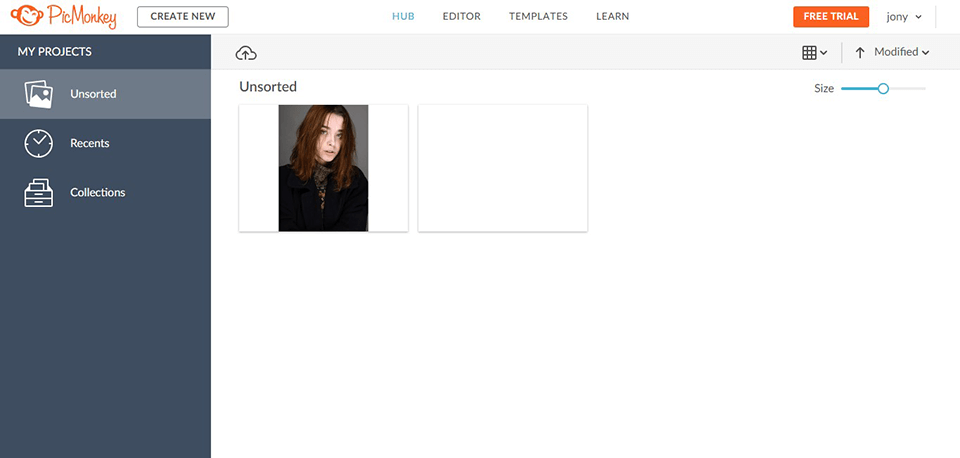The image size is (960, 458).
Task: Click the PicMonkey logo
Action: [x=64, y=17]
